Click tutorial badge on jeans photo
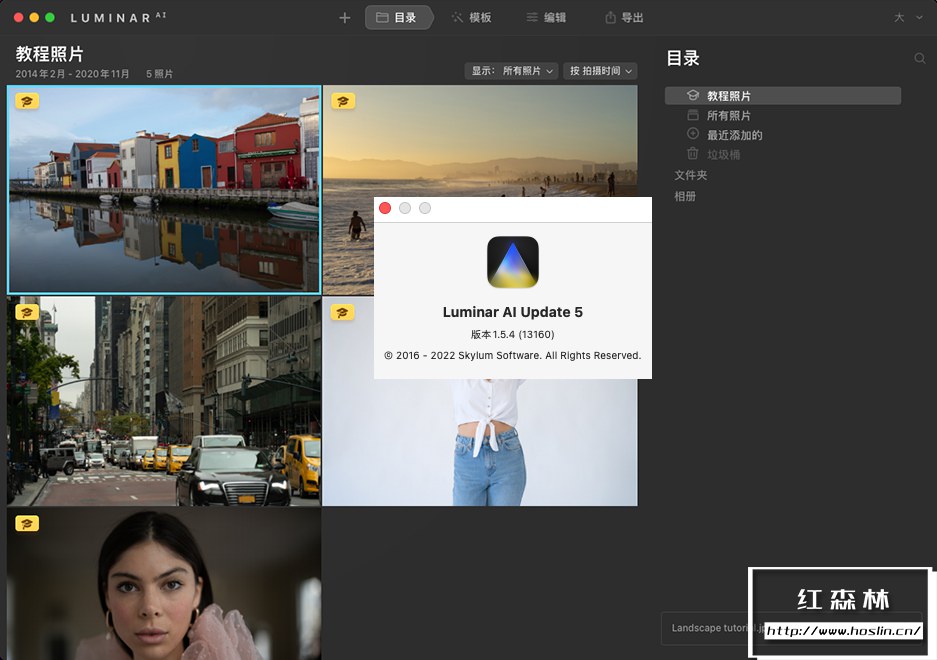This screenshot has height=660, width=937. click(x=342, y=312)
